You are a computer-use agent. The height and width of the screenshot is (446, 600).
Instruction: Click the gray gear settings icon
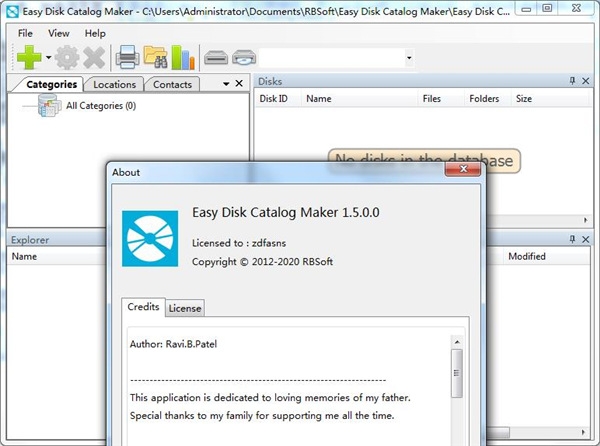point(67,57)
